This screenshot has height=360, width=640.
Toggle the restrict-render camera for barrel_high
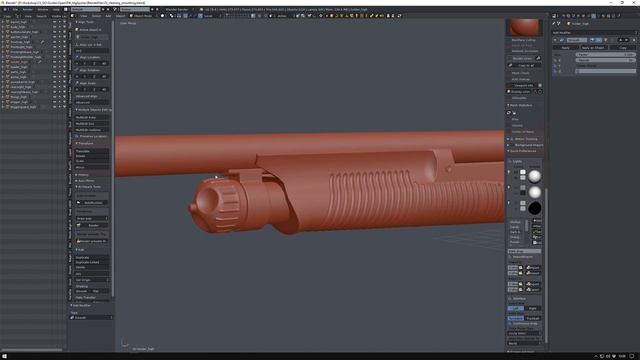click(x=64, y=22)
